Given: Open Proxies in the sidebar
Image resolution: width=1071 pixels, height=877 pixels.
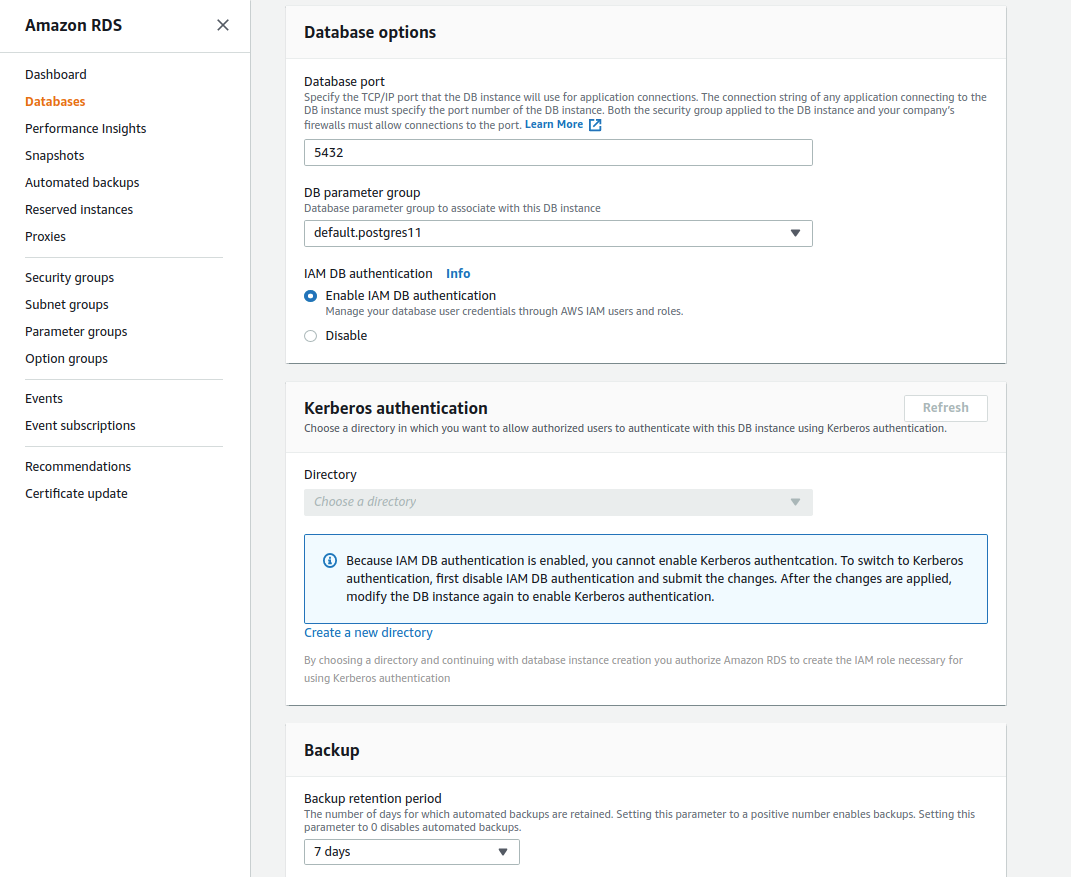Looking at the screenshot, I should pos(46,236).
